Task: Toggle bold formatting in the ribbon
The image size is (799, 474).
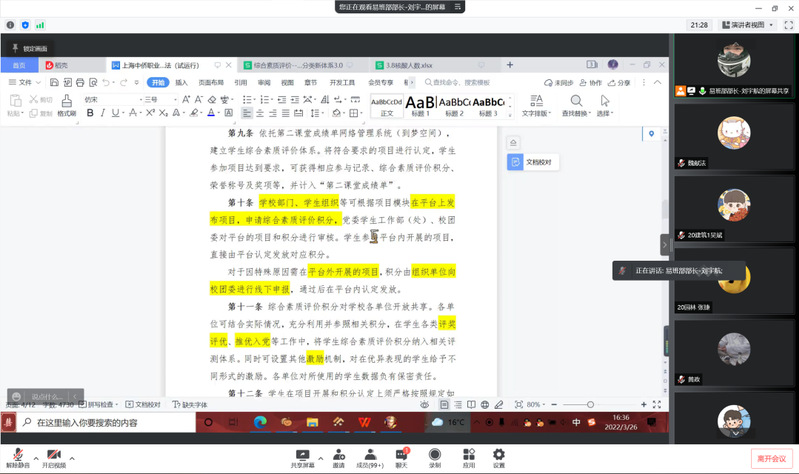Action: click(90, 113)
